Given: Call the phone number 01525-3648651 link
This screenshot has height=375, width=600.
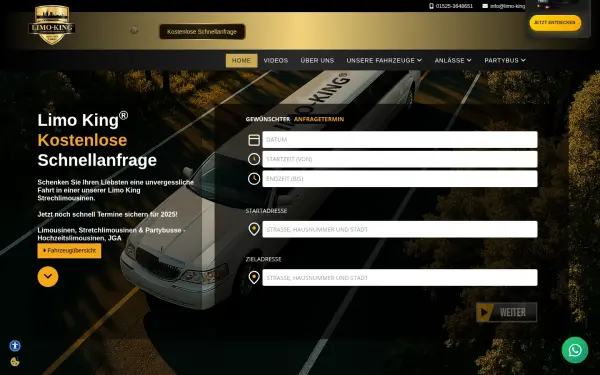Looking at the screenshot, I should (454, 6).
